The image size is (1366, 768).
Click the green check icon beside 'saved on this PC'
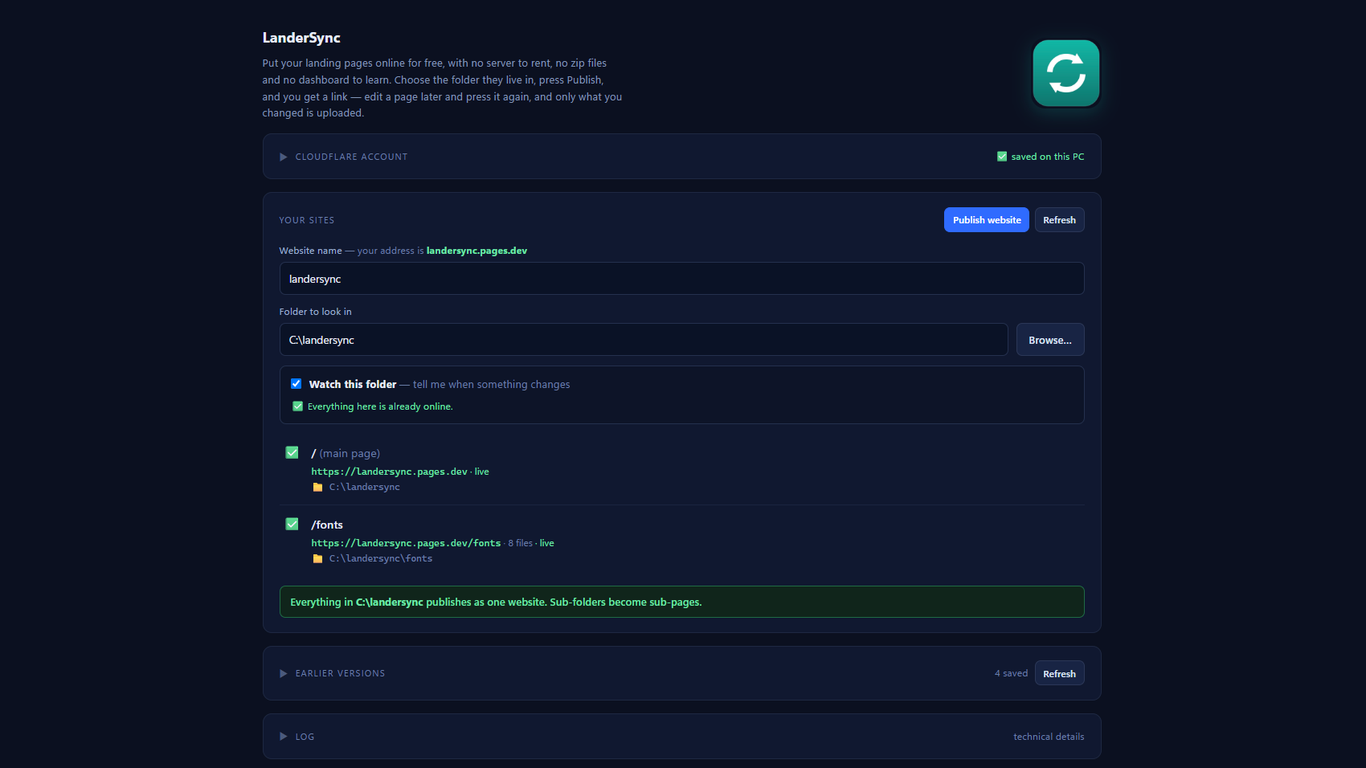tap(1002, 157)
